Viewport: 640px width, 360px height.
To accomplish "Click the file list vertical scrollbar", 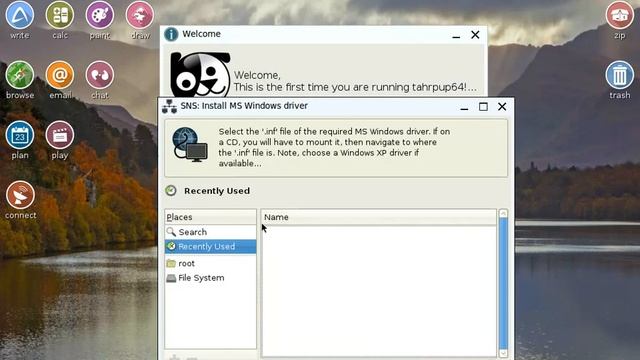I will coord(503,283).
